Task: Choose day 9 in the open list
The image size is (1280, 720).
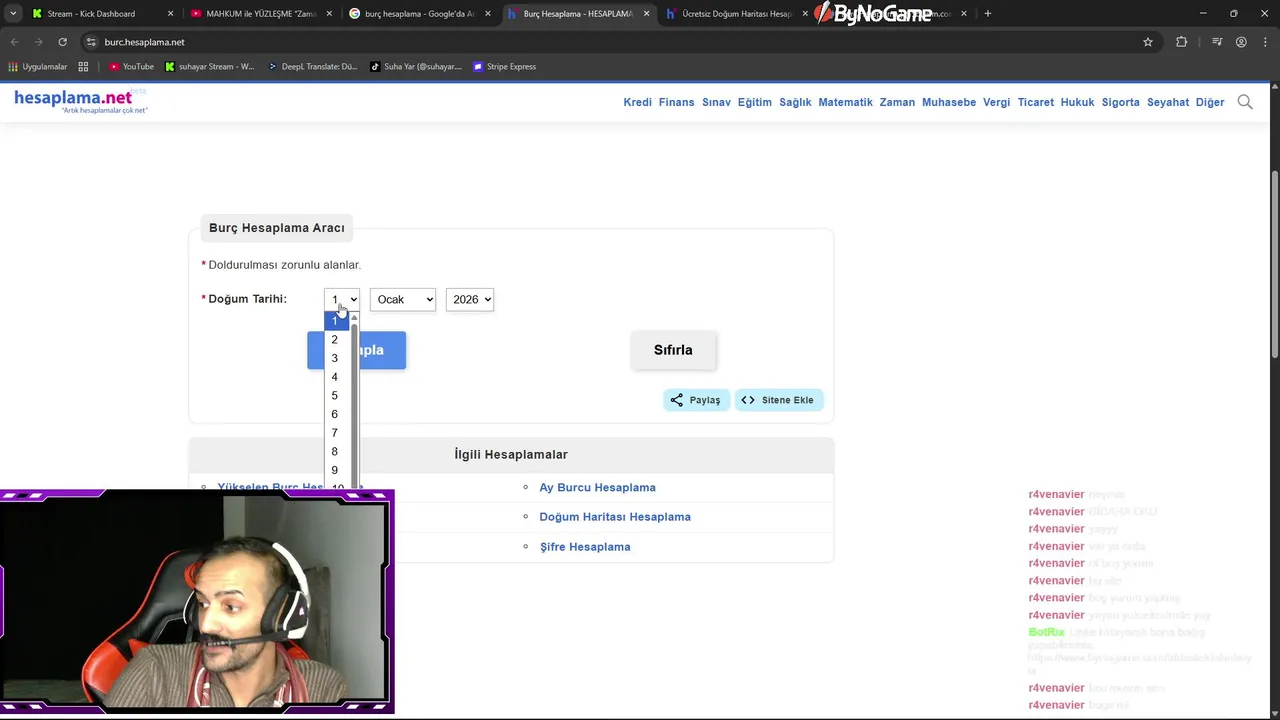Action: tap(338, 470)
